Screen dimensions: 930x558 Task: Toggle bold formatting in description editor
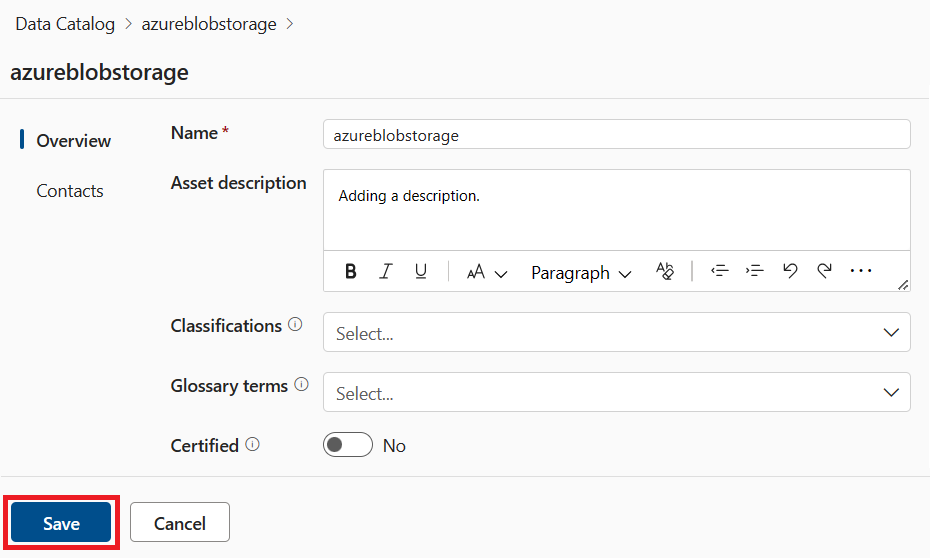point(351,272)
